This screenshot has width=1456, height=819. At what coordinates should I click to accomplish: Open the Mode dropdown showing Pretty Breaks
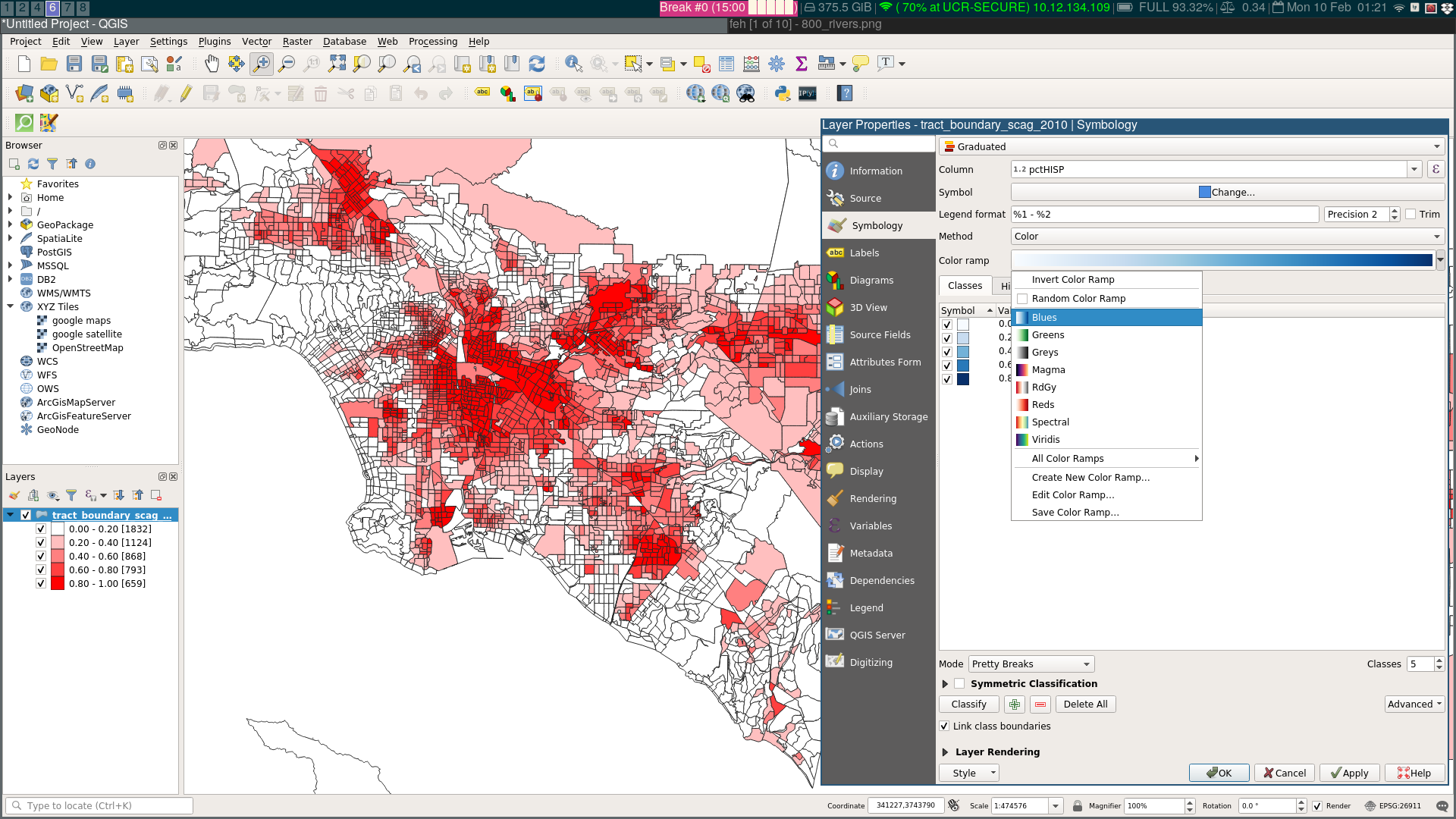point(1031,664)
